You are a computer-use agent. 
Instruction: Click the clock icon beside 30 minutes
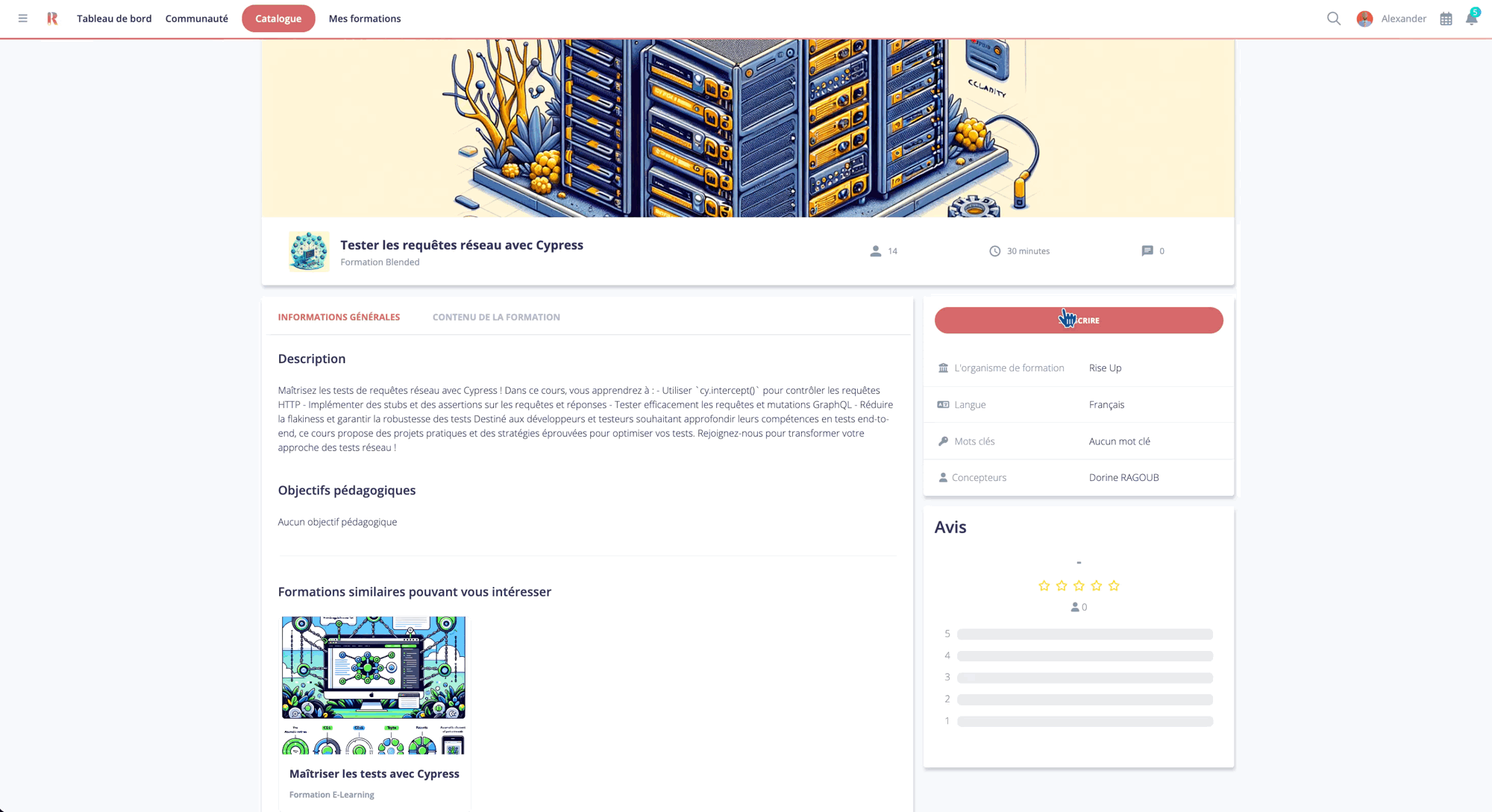(x=994, y=251)
